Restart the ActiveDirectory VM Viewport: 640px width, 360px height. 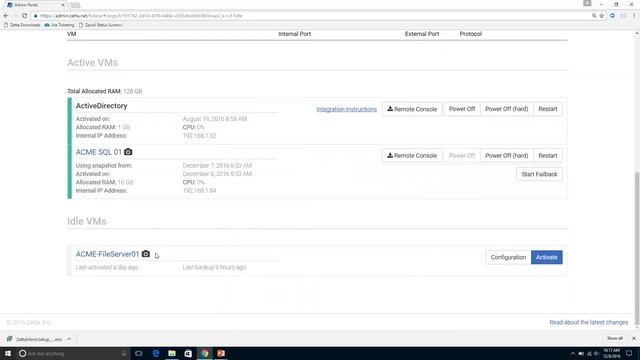(x=548, y=109)
